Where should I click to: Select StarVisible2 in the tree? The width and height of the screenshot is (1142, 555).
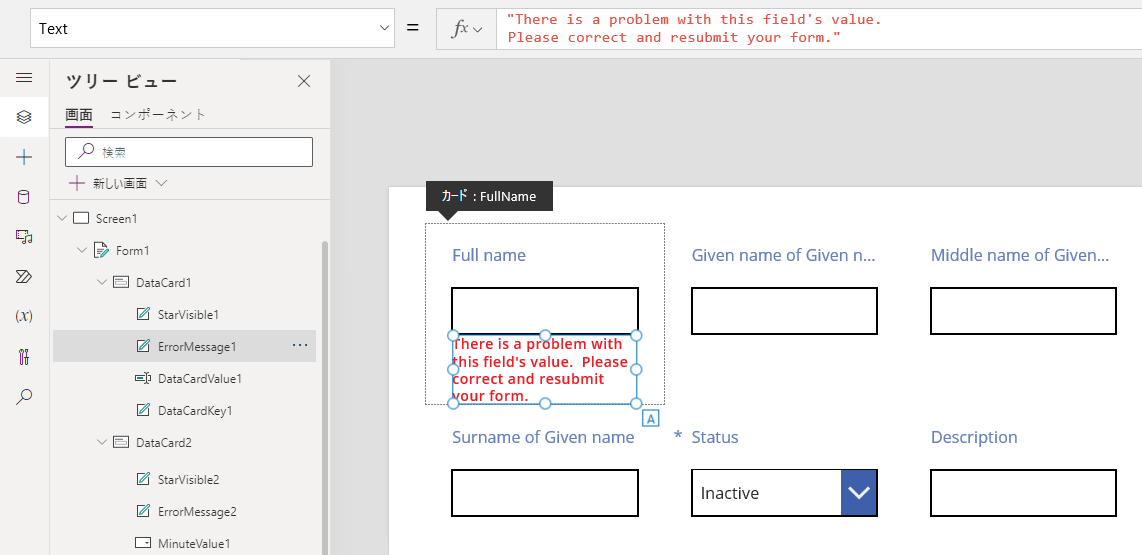[189, 479]
